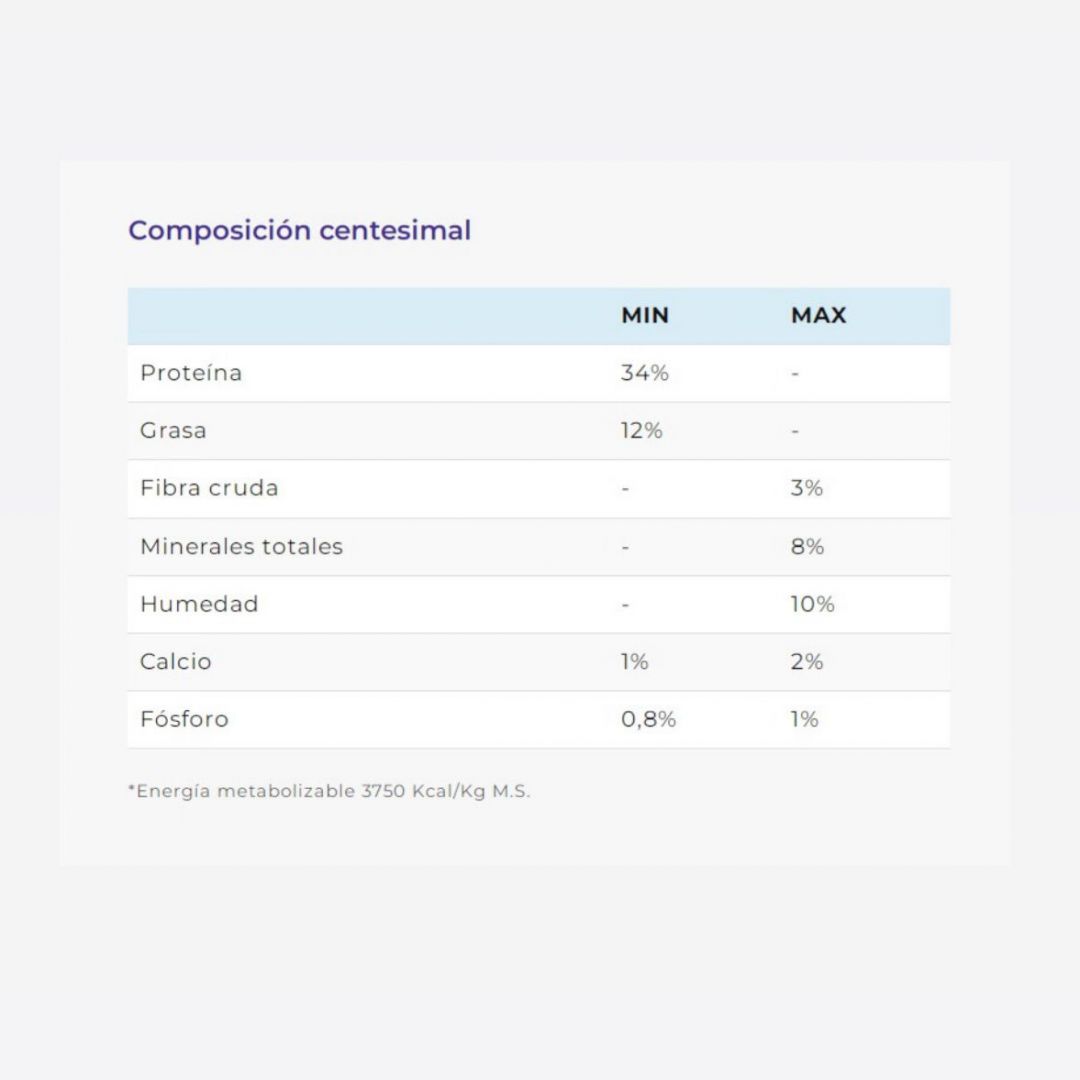The height and width of the screenshot is (1080, 1080).
Task: Click the Proteína row label
Action: 191,373
